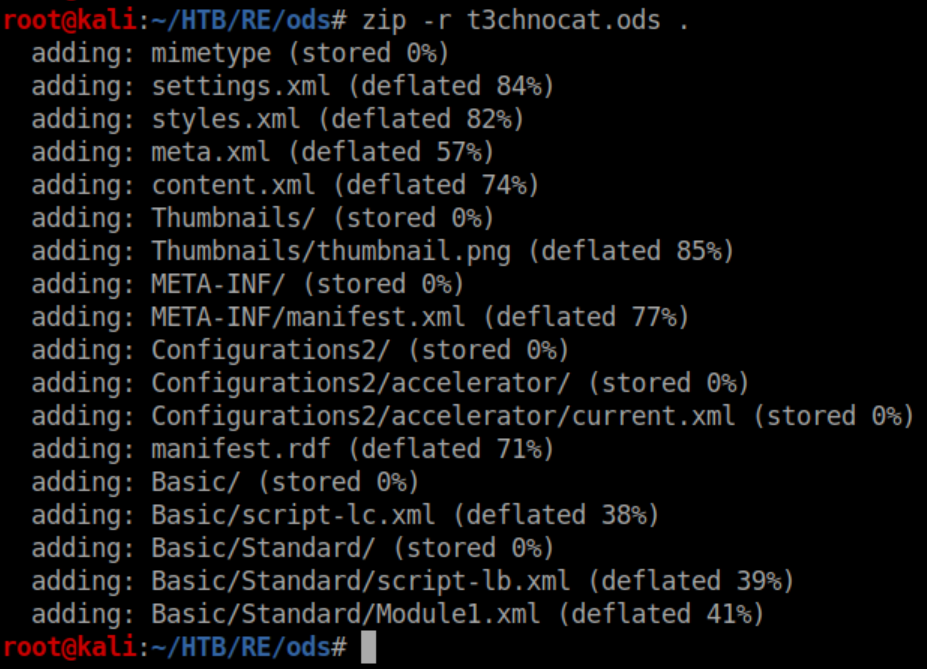Image resolution: width=927 pixels, height=669 pixels.
Task: Click Basic/Standard/Module1.xml entry
Action: coord(346,614)
